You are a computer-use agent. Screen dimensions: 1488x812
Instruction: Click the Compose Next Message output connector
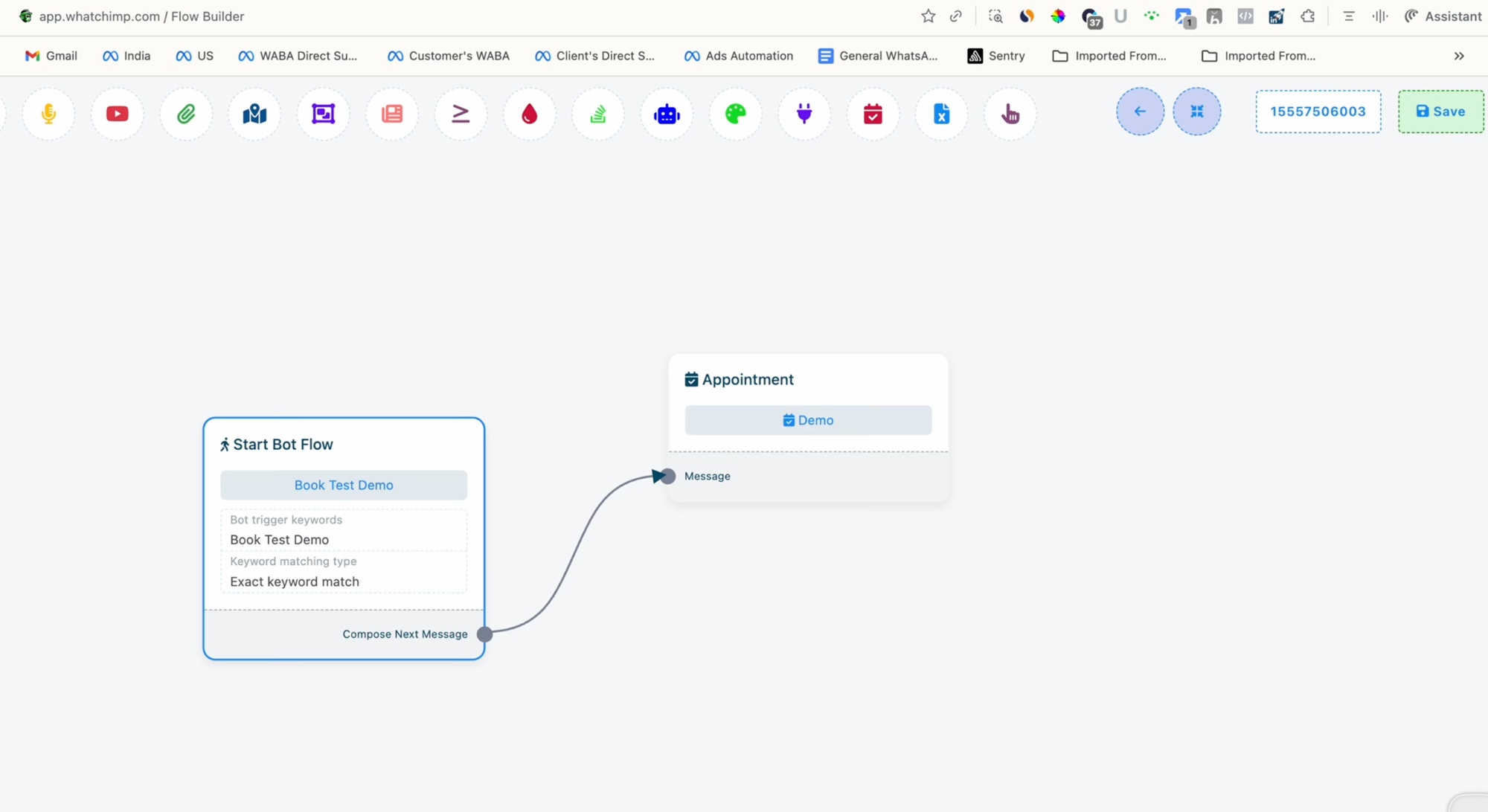click(484, 634)
